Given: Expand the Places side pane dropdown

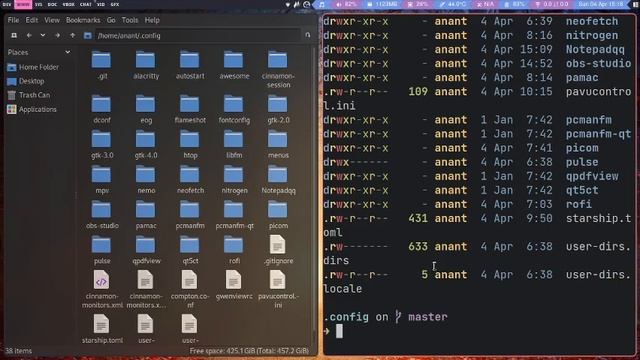Looking at the screenshot, I should point(67,52).
